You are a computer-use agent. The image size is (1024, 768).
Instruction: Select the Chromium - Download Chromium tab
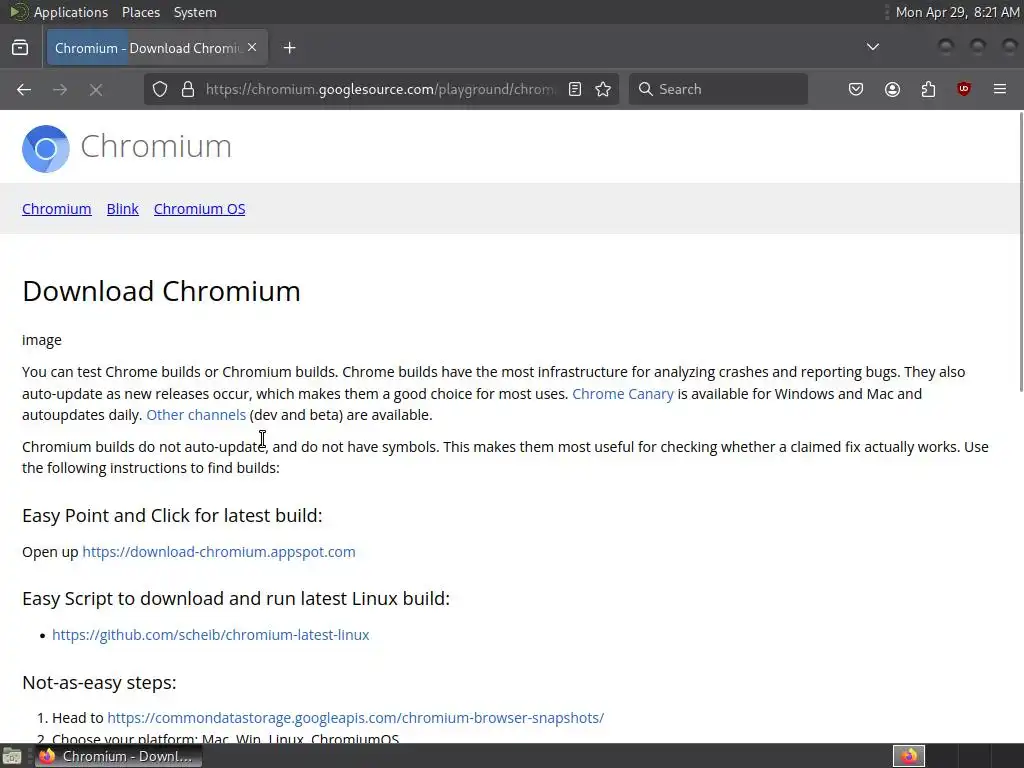click(157, 48)
